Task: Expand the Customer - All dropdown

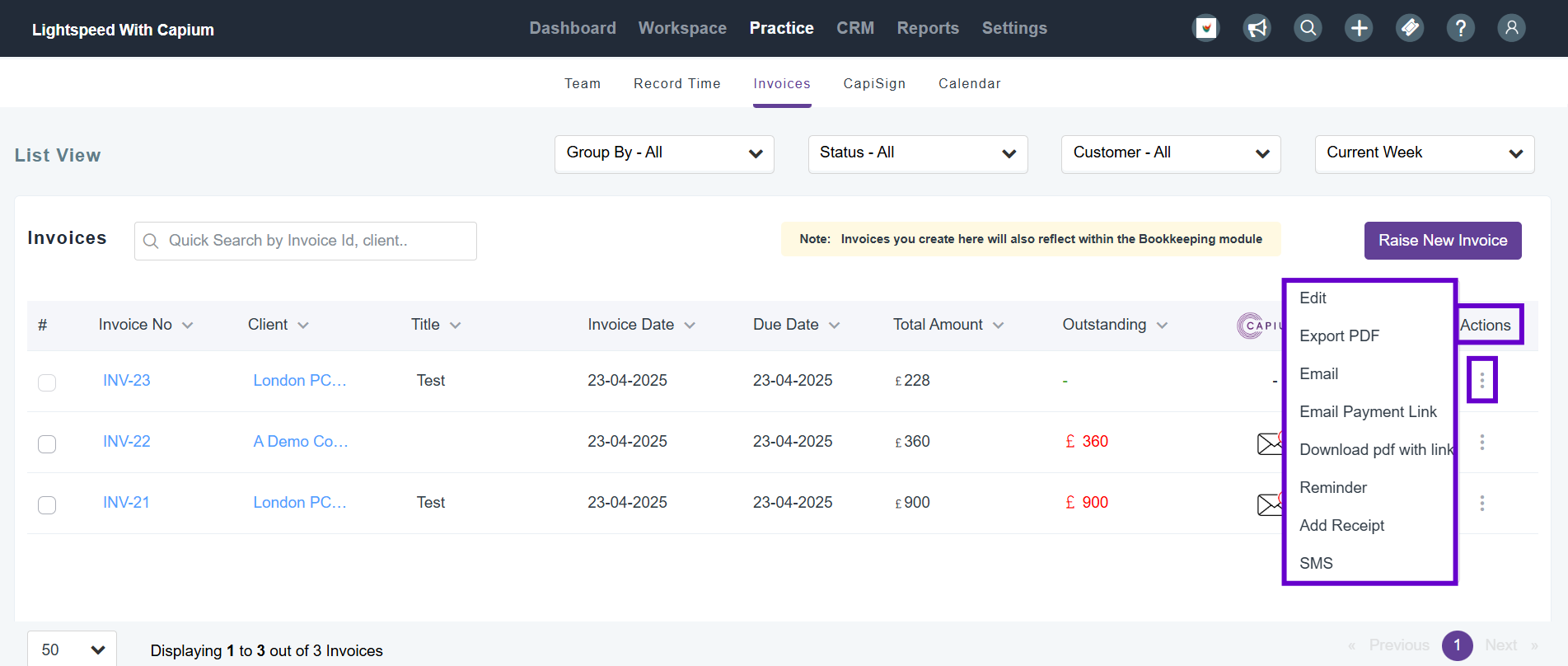Action: [x=1171, y=154]
